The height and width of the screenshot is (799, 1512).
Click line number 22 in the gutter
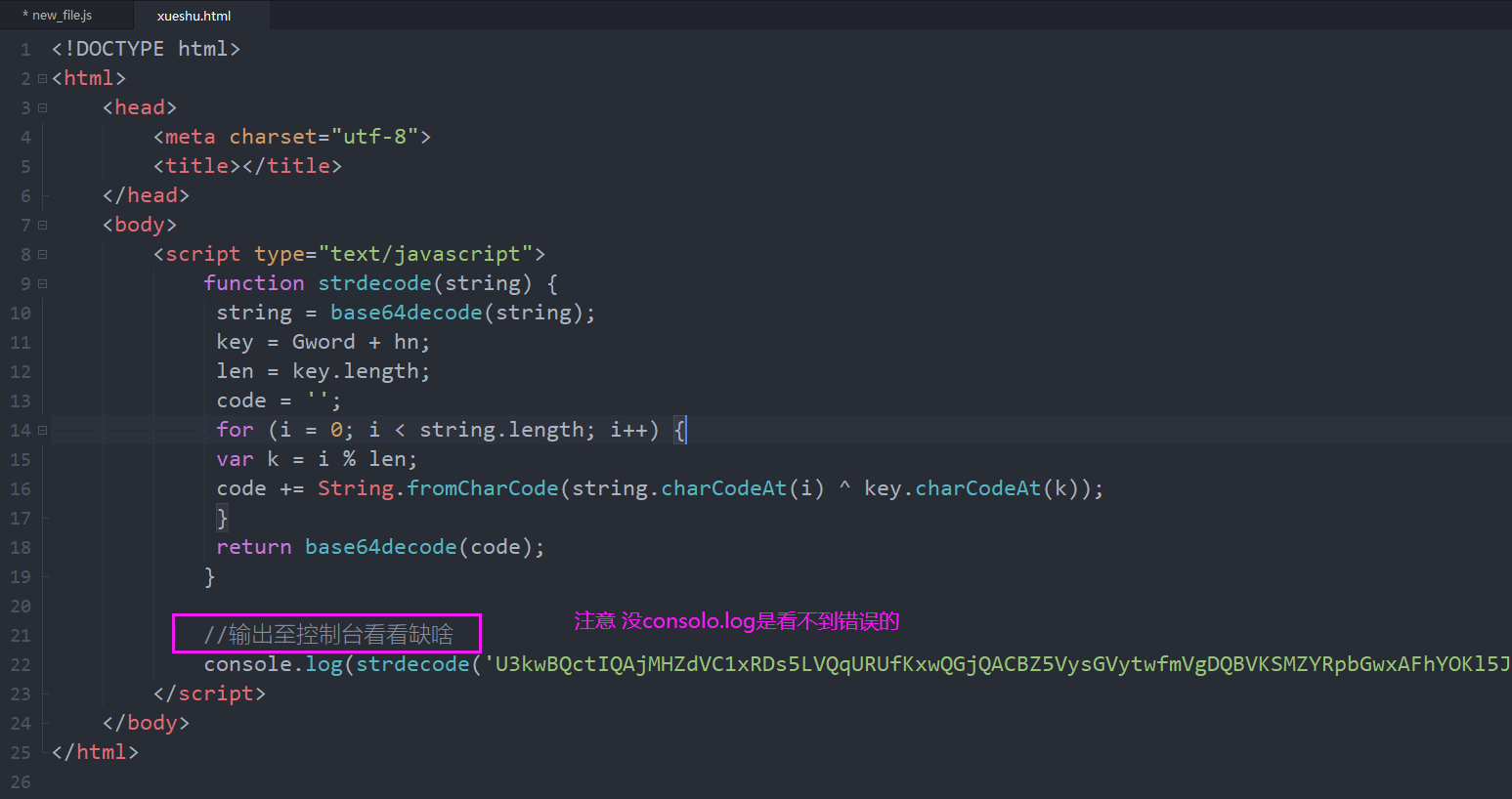point(21,665)
